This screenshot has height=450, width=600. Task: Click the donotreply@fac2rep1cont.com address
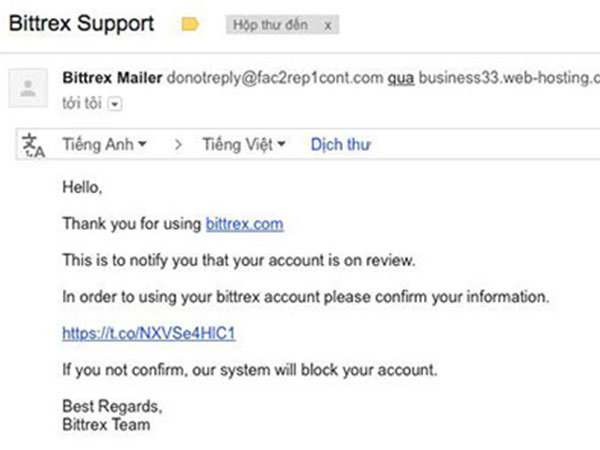pyautogui.click(x=275, y=78)
